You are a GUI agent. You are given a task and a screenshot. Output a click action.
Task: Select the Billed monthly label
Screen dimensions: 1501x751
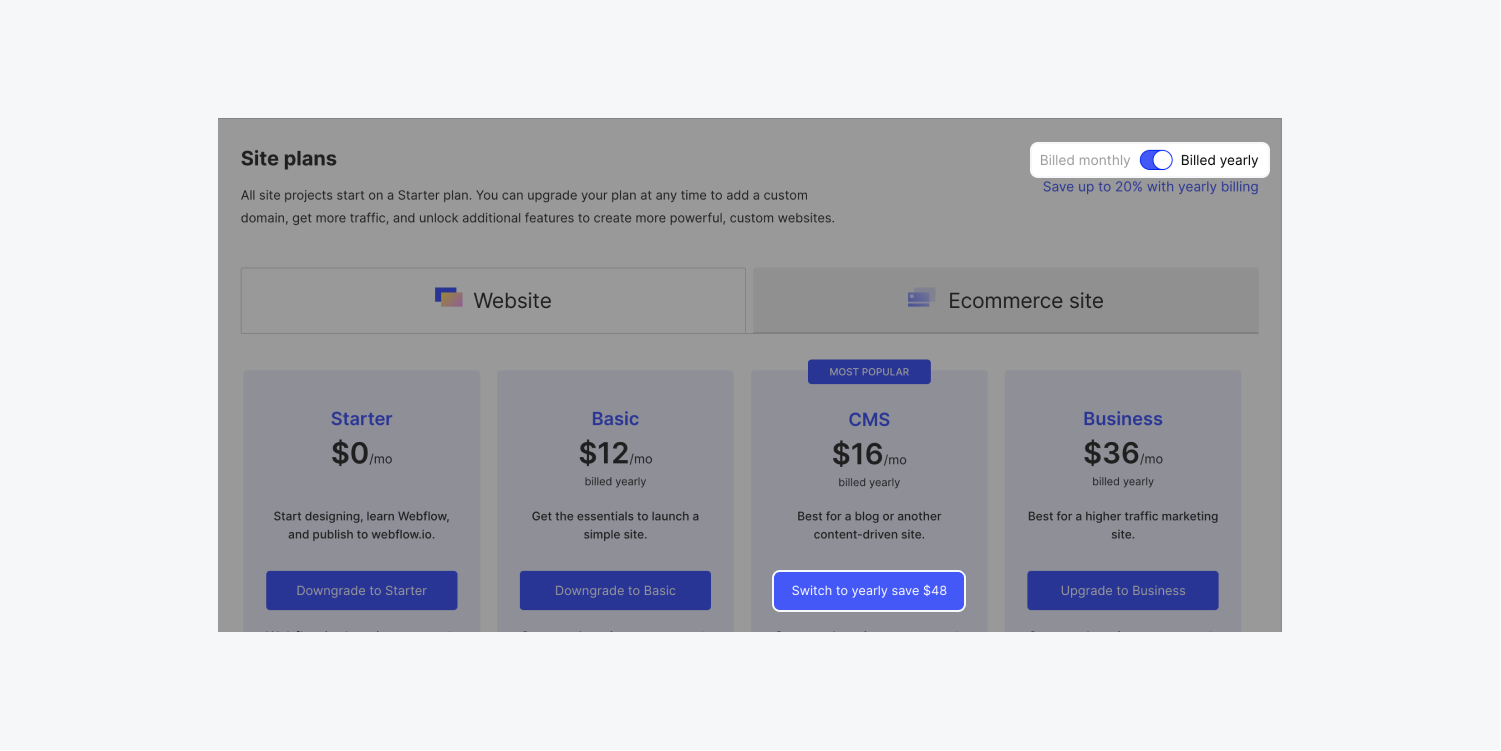[x=1084, y=160]
